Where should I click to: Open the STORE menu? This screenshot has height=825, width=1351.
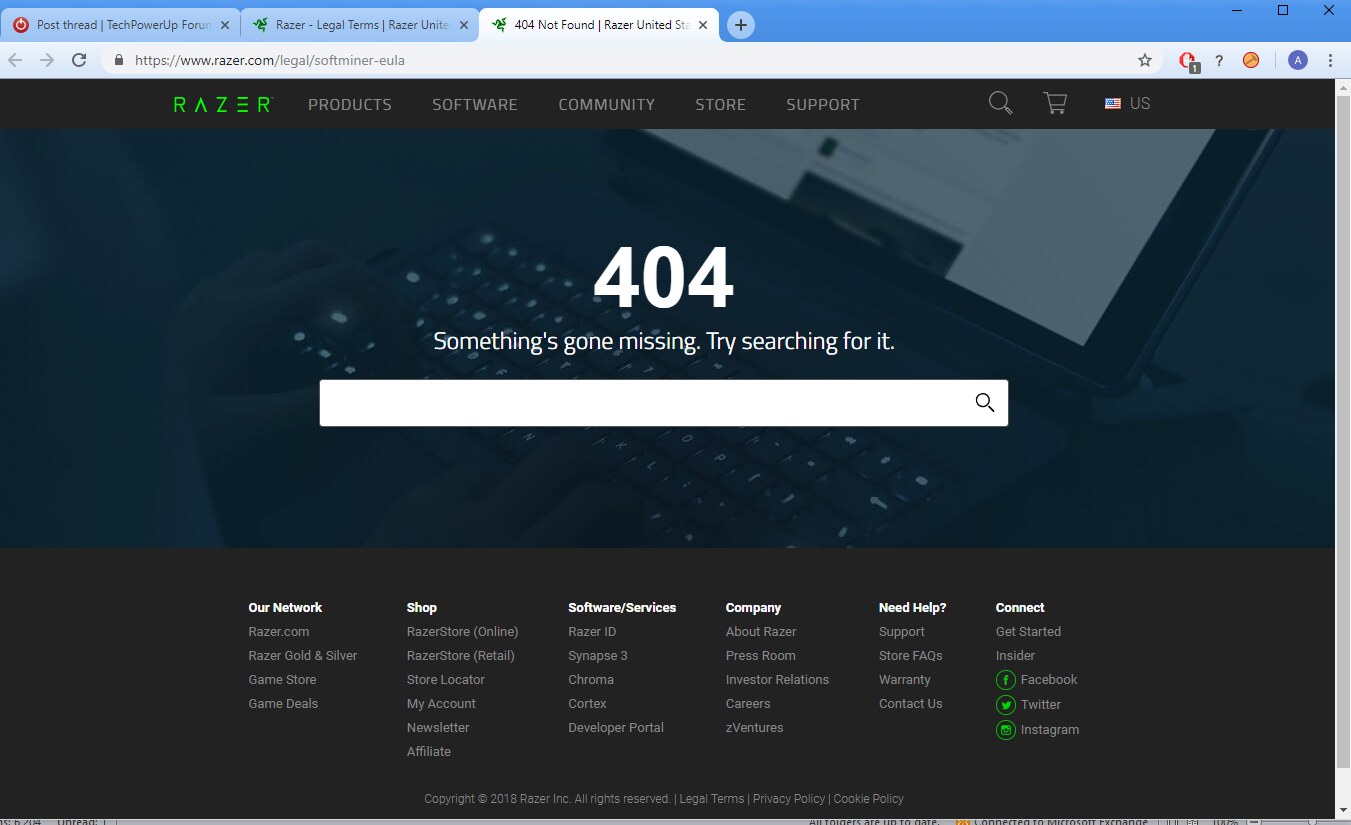pos(721,104)
